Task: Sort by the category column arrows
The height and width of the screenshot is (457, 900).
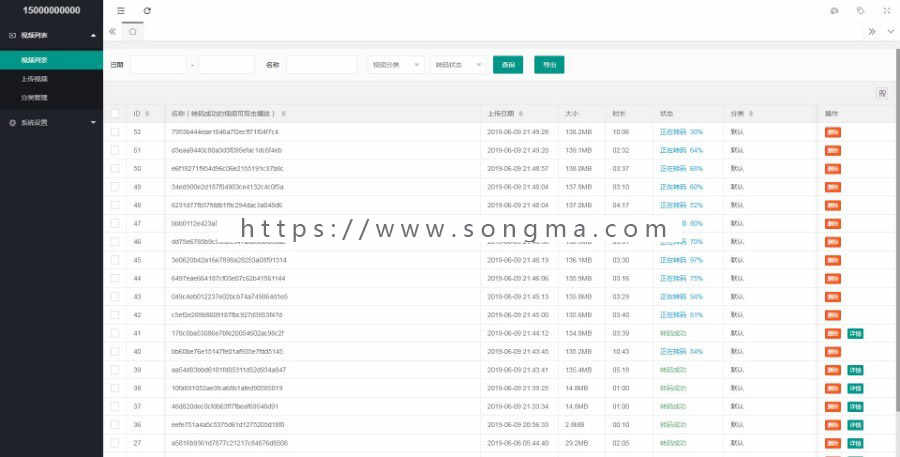Action: coord(750,114)
